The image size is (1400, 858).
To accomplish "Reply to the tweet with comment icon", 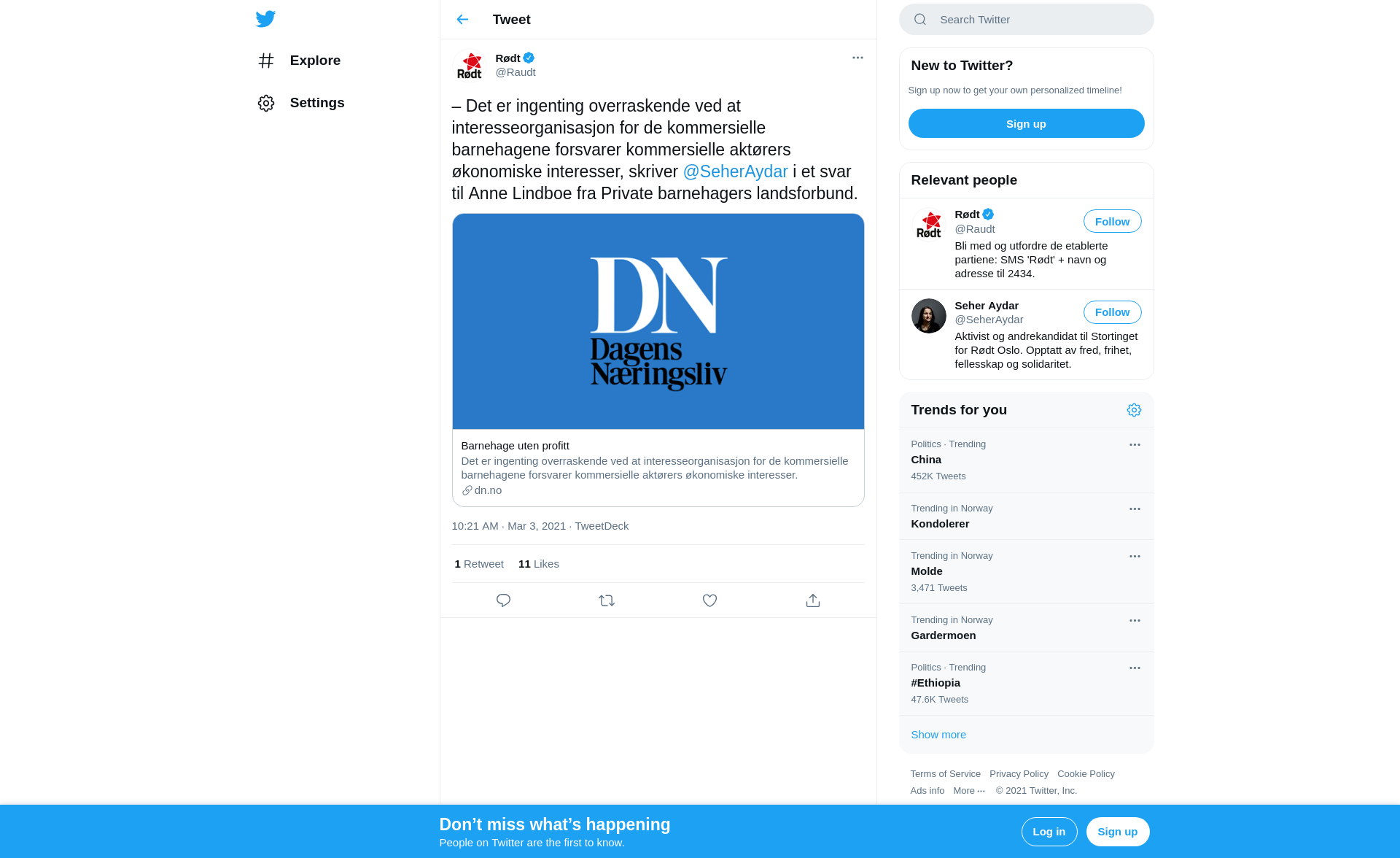I will pos(503,600).
